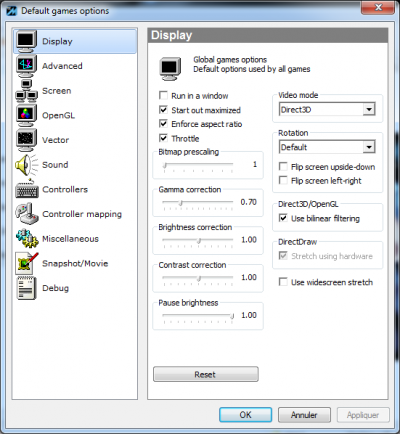400x434 pixels.
Task: Select the Screen networked monitors icon
Action: pos(26,91)
